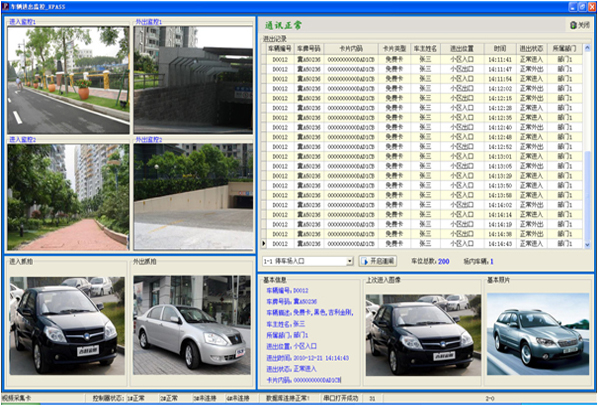Screen dimensions: 600x407
Task: Select the record row at 14:13:50
Action: pyautogui.click(x=424, y=186)
